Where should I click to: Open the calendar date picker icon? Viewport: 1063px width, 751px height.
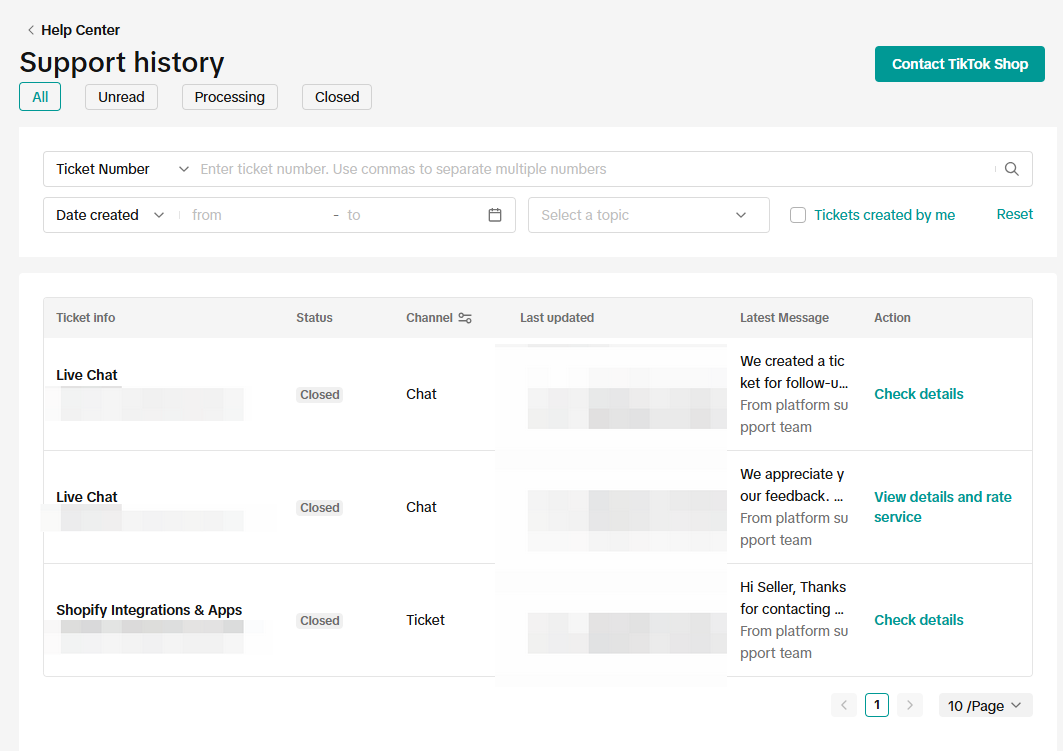click(x=495, y=215)
